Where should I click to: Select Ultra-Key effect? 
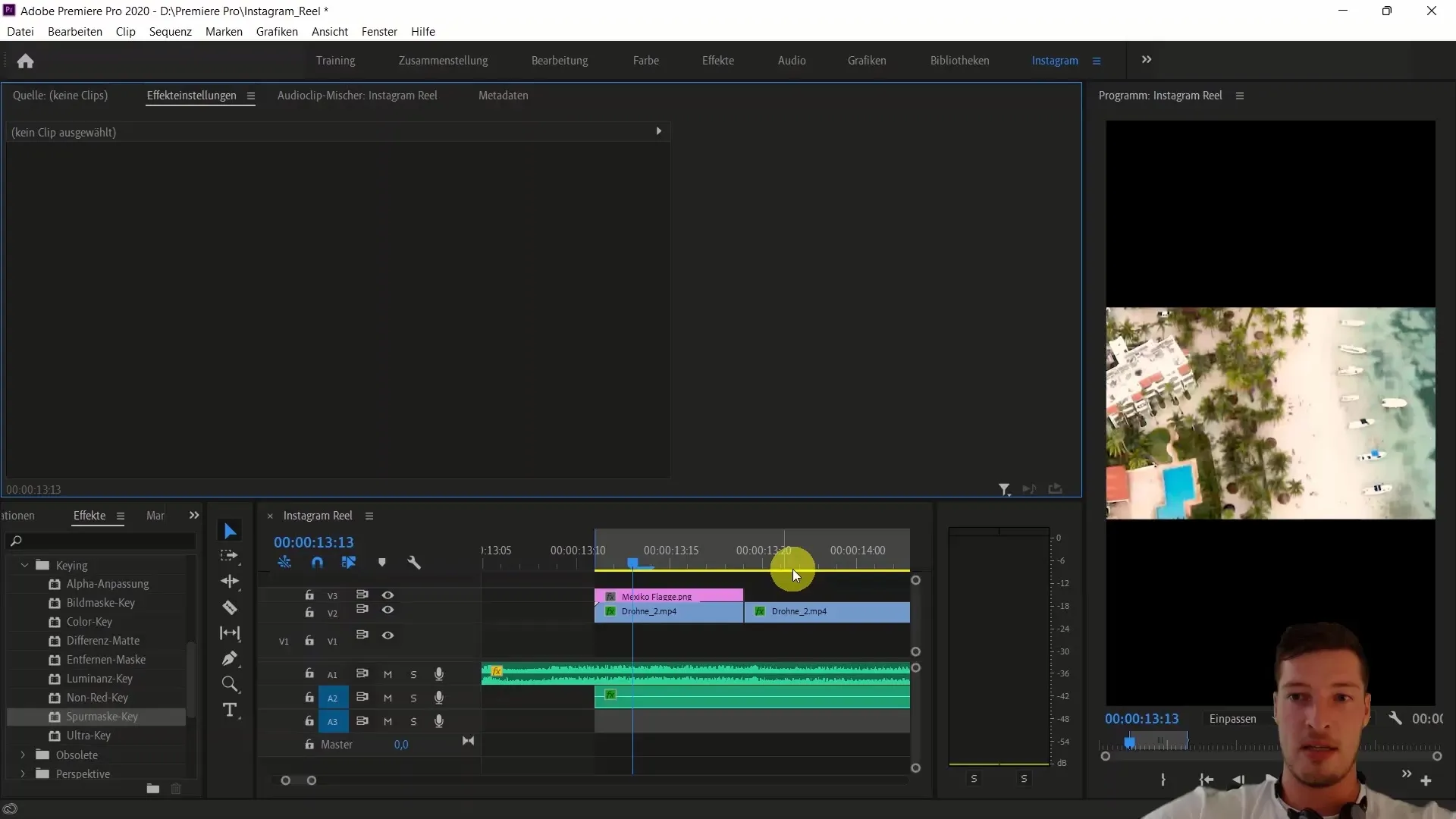(x=89, y=736)
